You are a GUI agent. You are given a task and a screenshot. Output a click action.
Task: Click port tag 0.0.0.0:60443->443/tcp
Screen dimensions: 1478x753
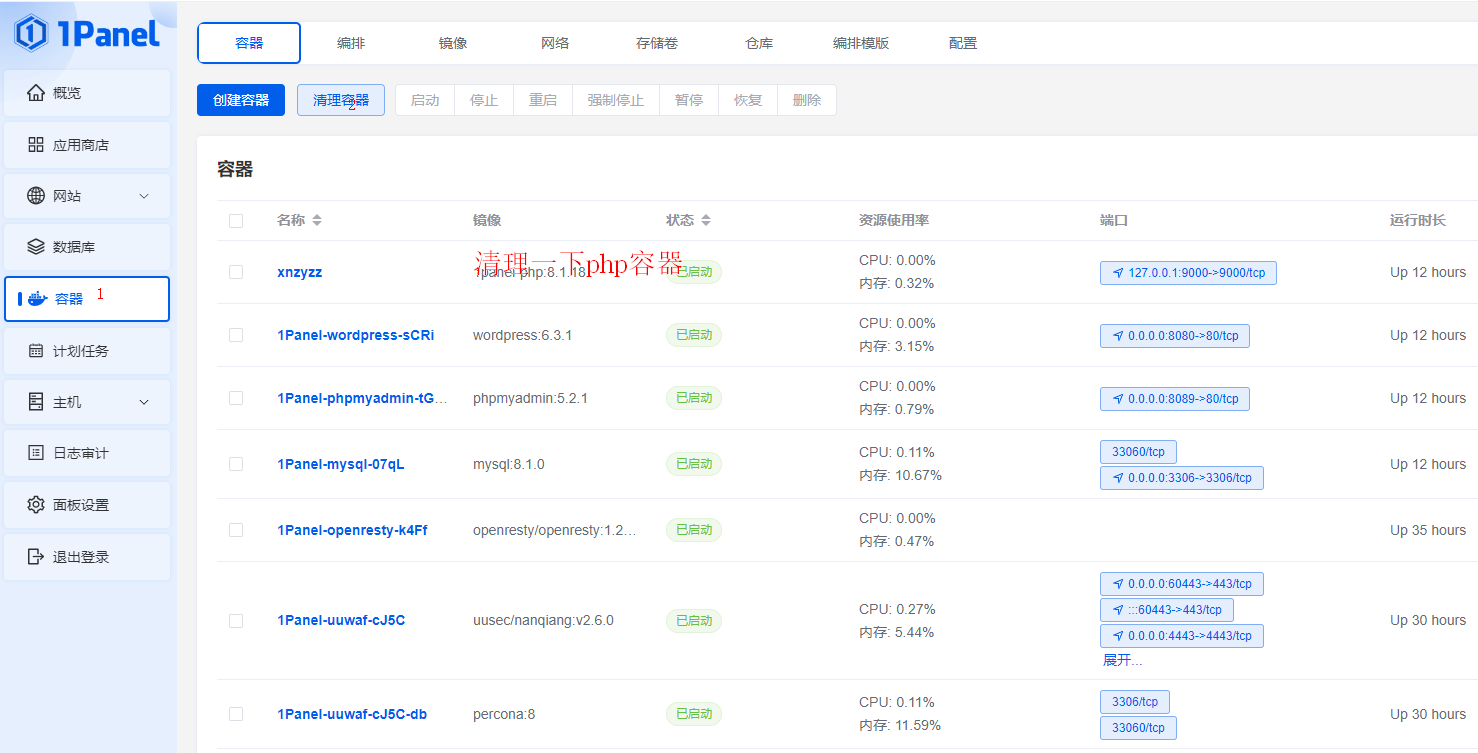[x=1182, y=584]
